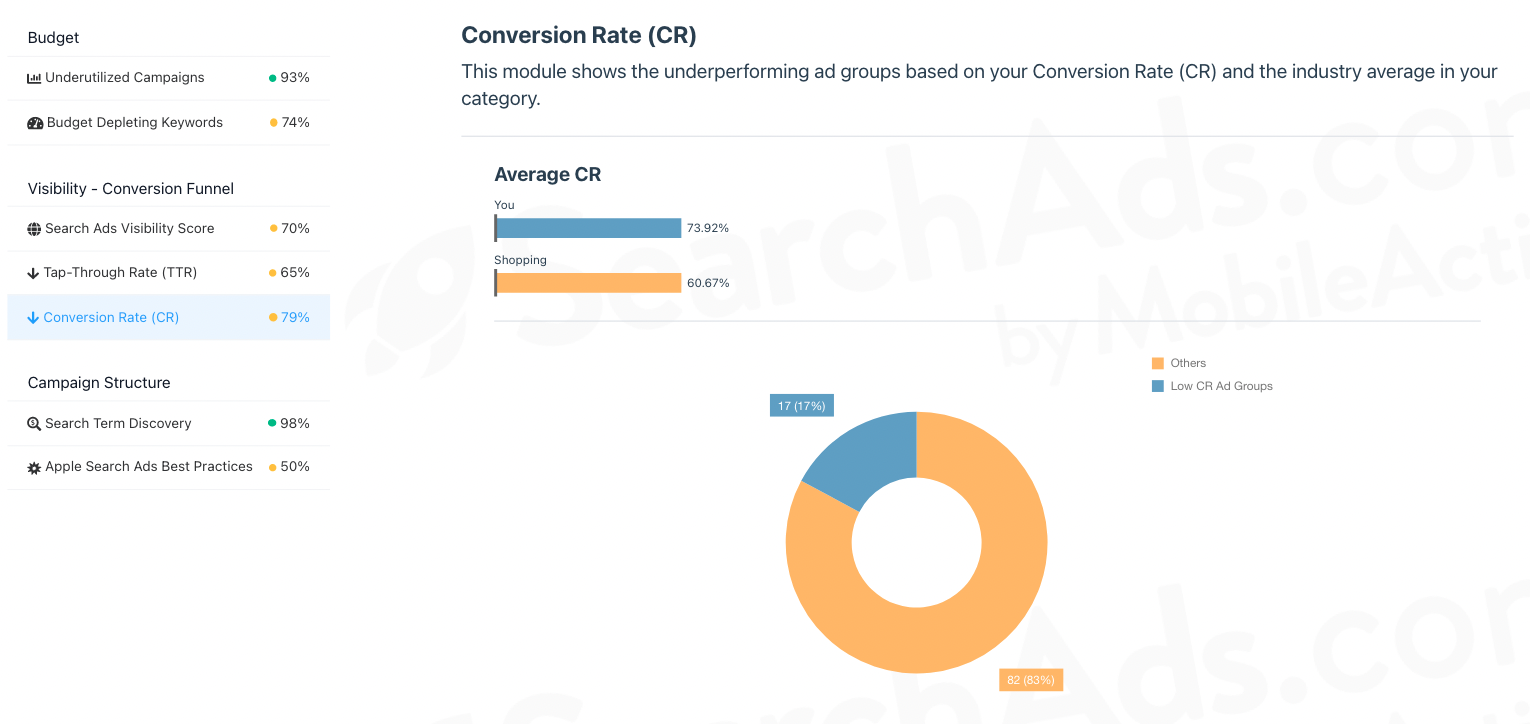Switch to the Conversion Rate (CR) item
1530x724 pixels.
pos(112,317)
